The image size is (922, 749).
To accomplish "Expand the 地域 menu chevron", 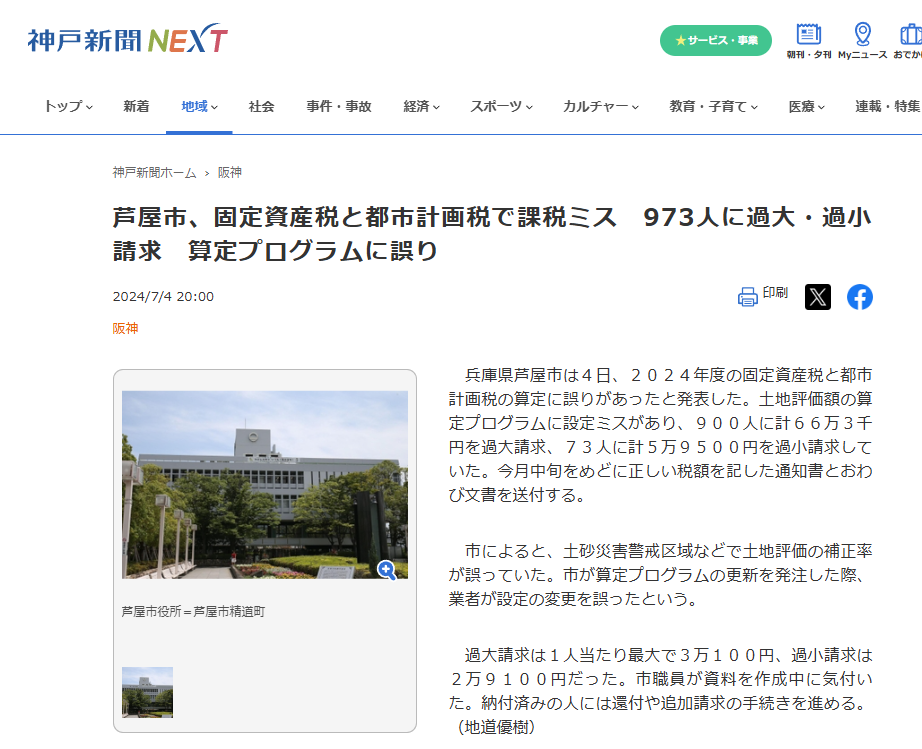I will [x=215, y=107].
